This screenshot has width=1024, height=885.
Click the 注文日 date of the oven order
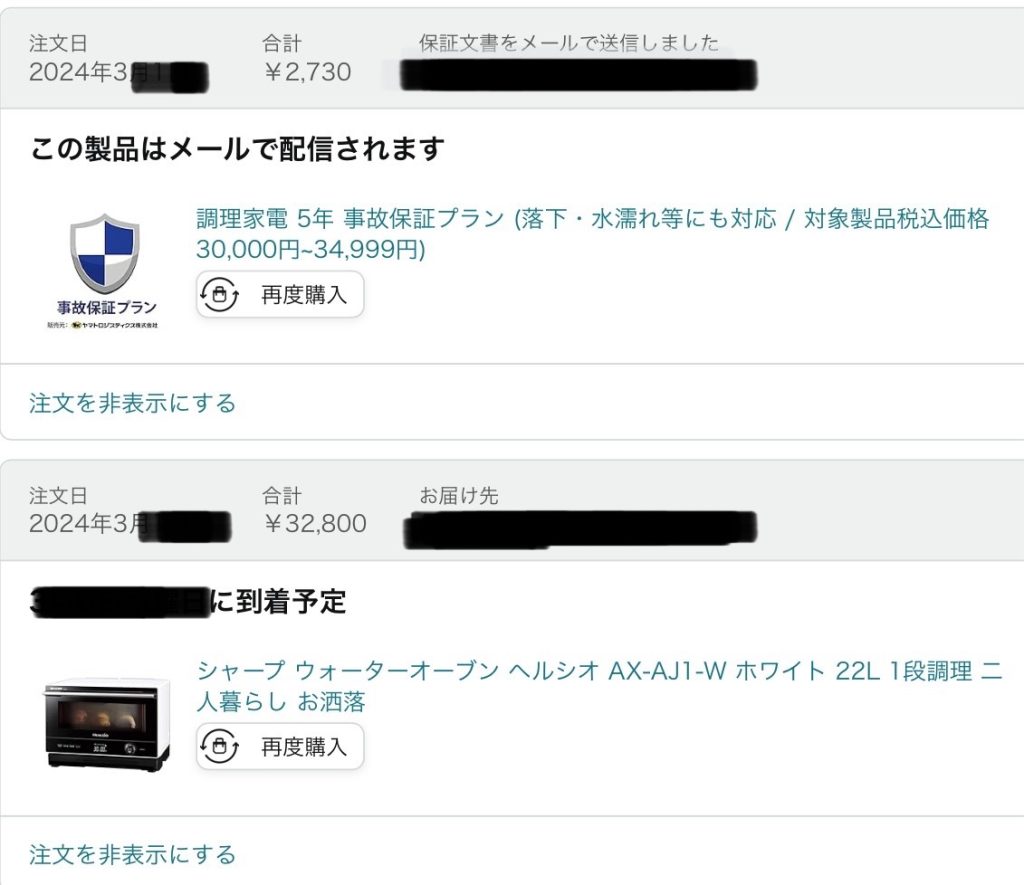point(129,524)
